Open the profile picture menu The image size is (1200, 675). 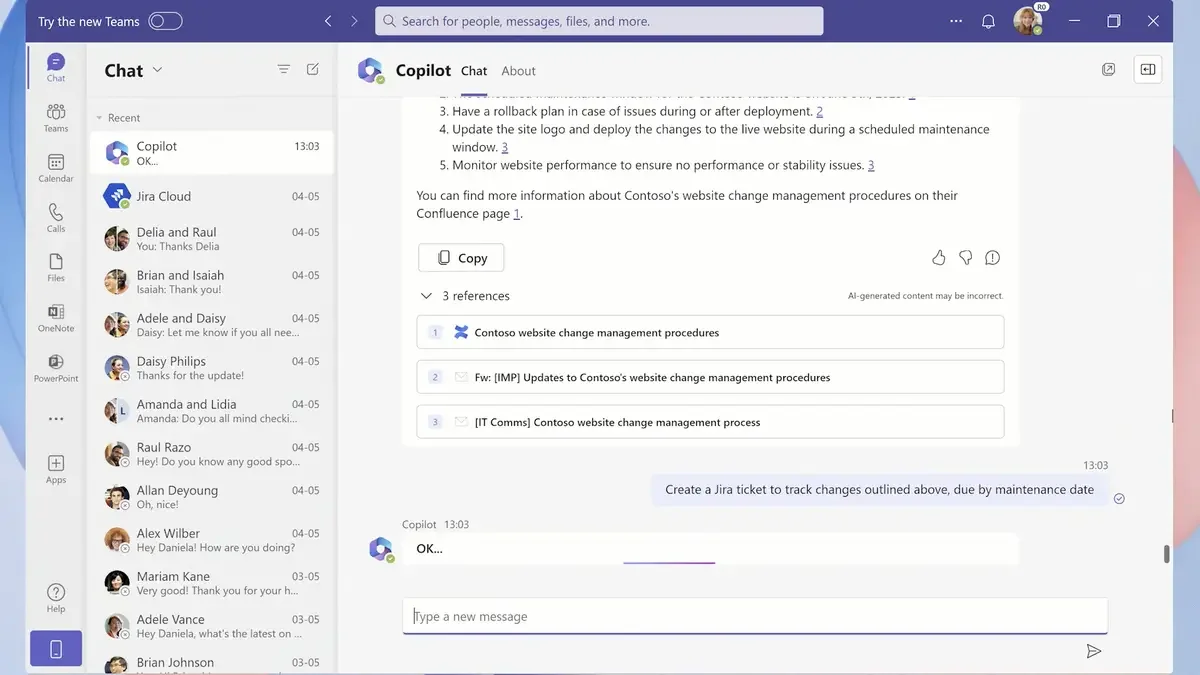pyautogui.click(x=1028, y=20)
